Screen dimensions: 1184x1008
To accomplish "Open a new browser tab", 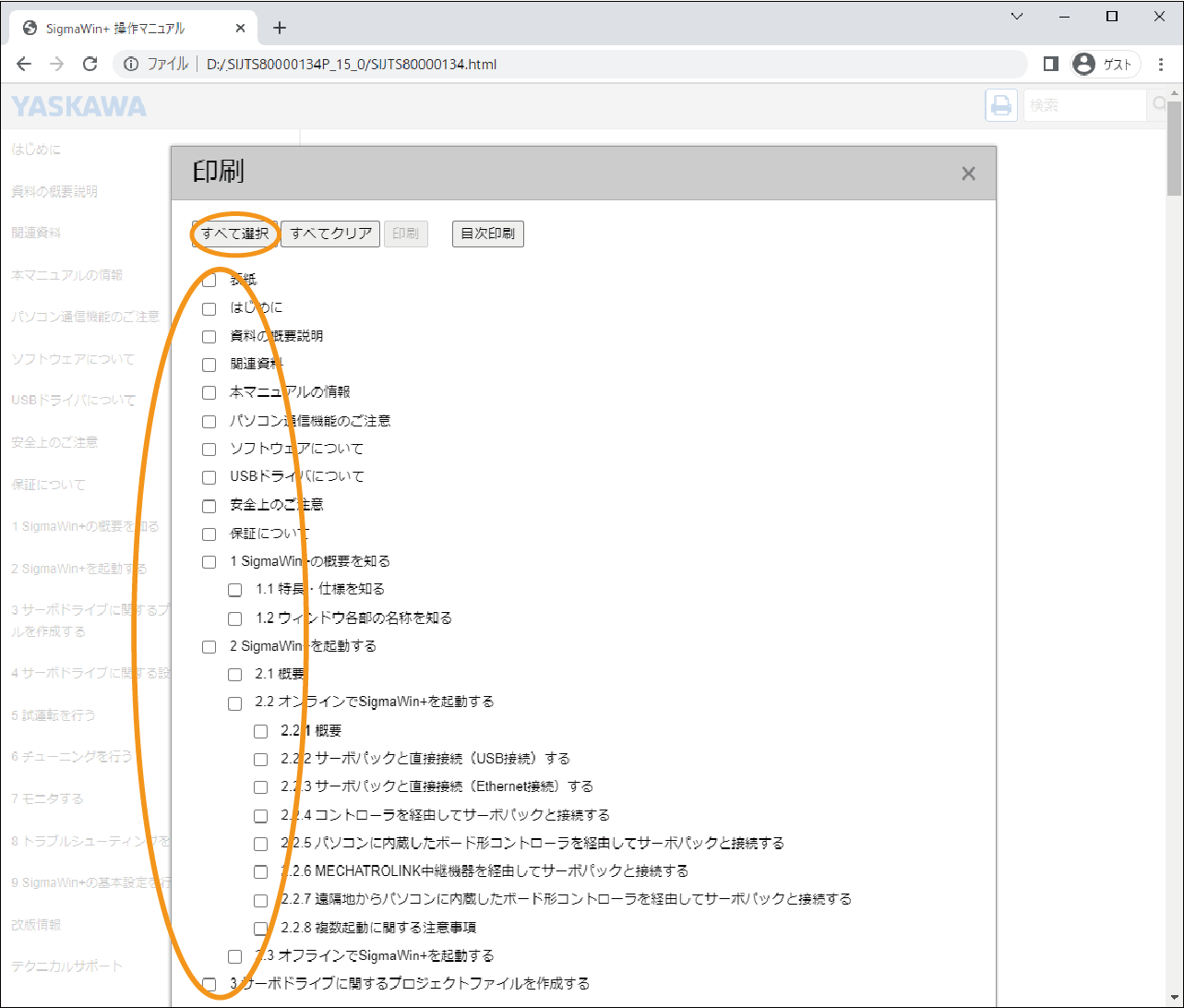I will [280, 28].
